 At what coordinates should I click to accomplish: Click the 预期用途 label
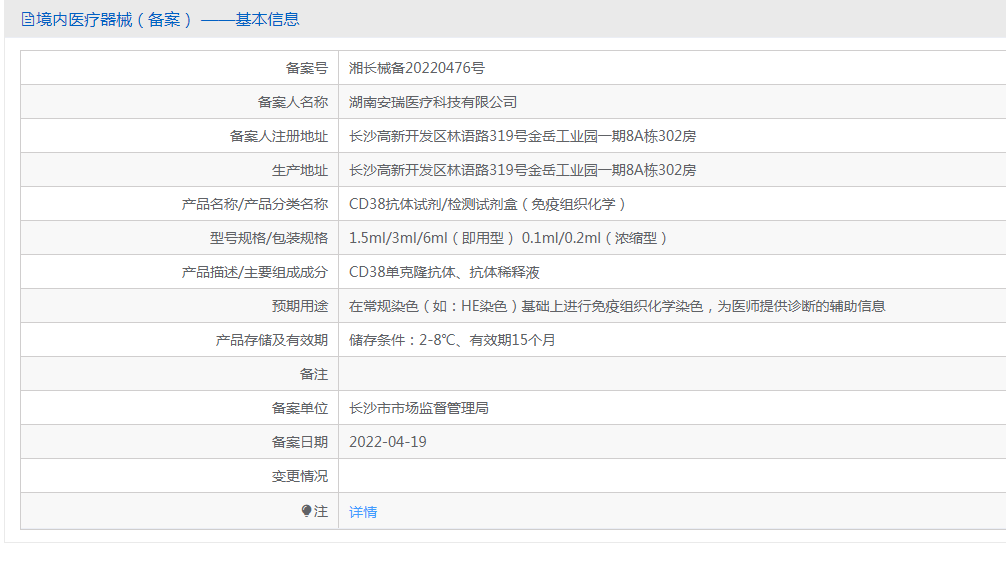[x=300, y=306]
